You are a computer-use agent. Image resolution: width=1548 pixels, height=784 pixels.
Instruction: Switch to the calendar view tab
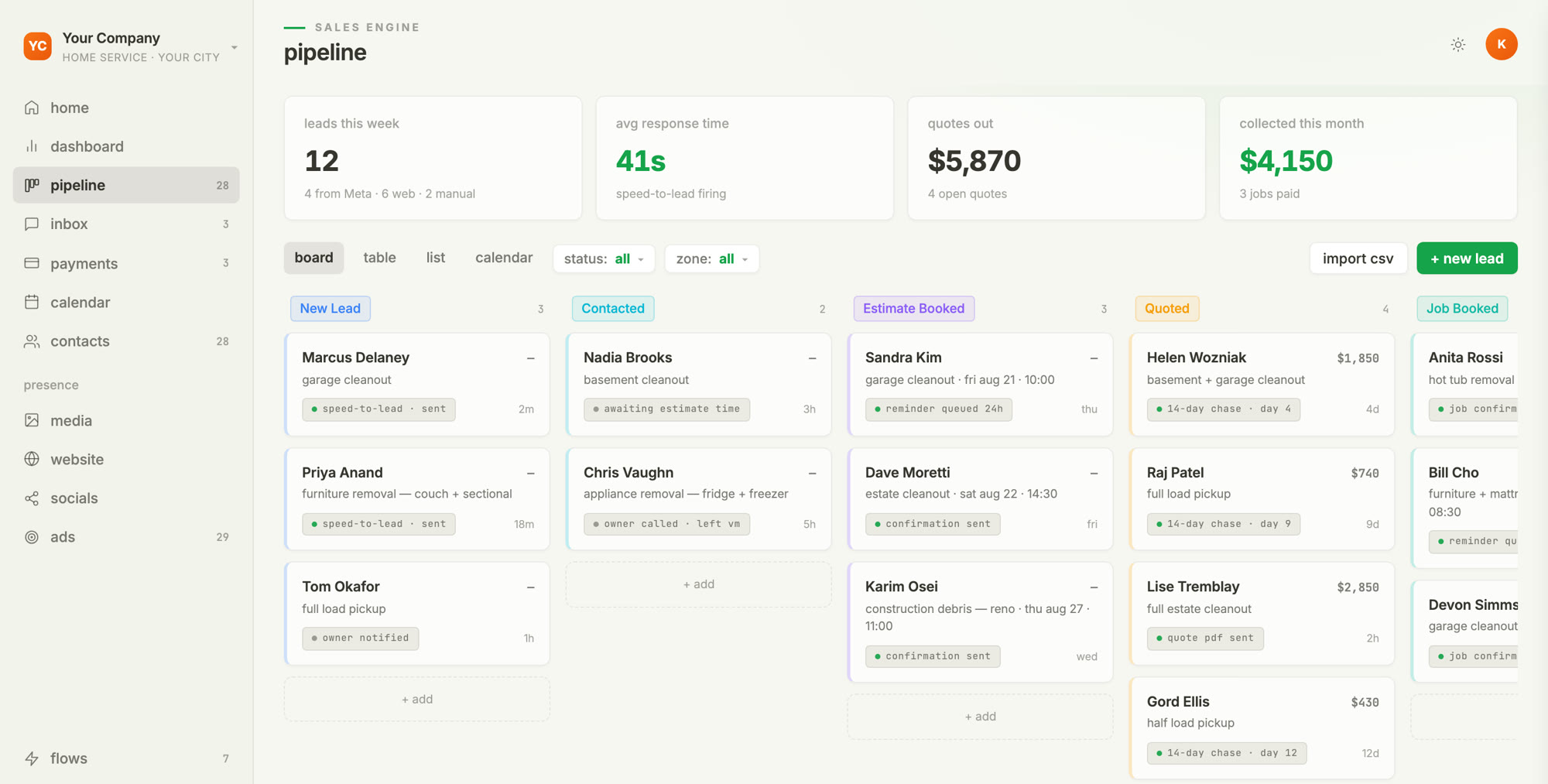click(504, 258)
